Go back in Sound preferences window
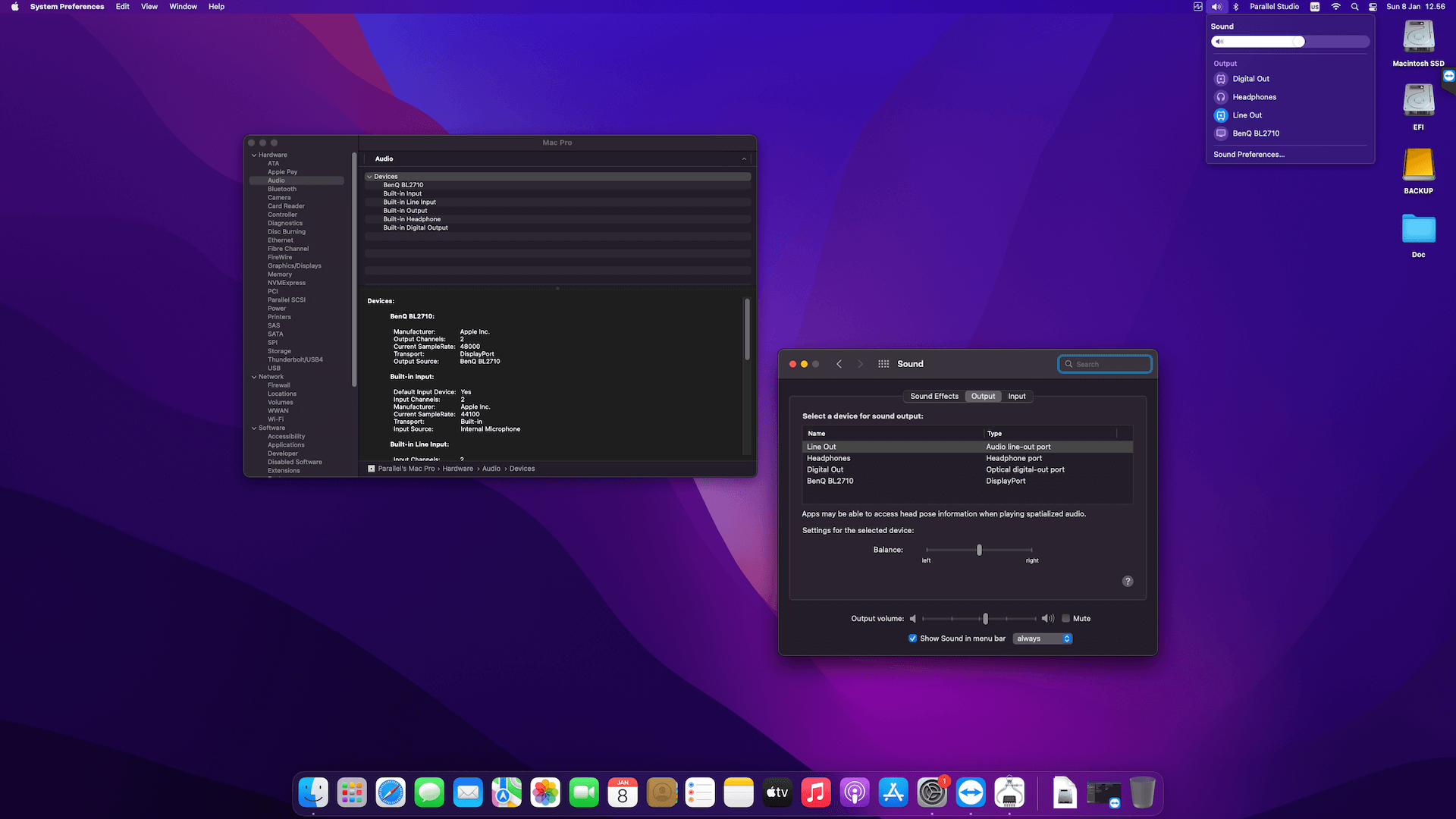 click(839, 364)
